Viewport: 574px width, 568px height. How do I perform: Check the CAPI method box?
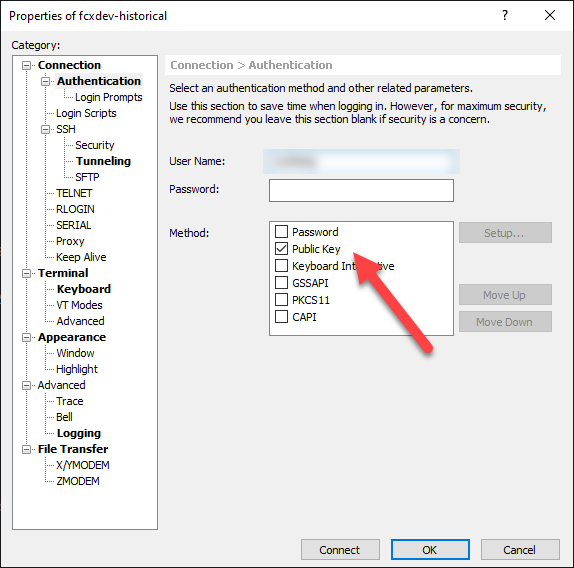pyautogui.click(x=281, y=317)
